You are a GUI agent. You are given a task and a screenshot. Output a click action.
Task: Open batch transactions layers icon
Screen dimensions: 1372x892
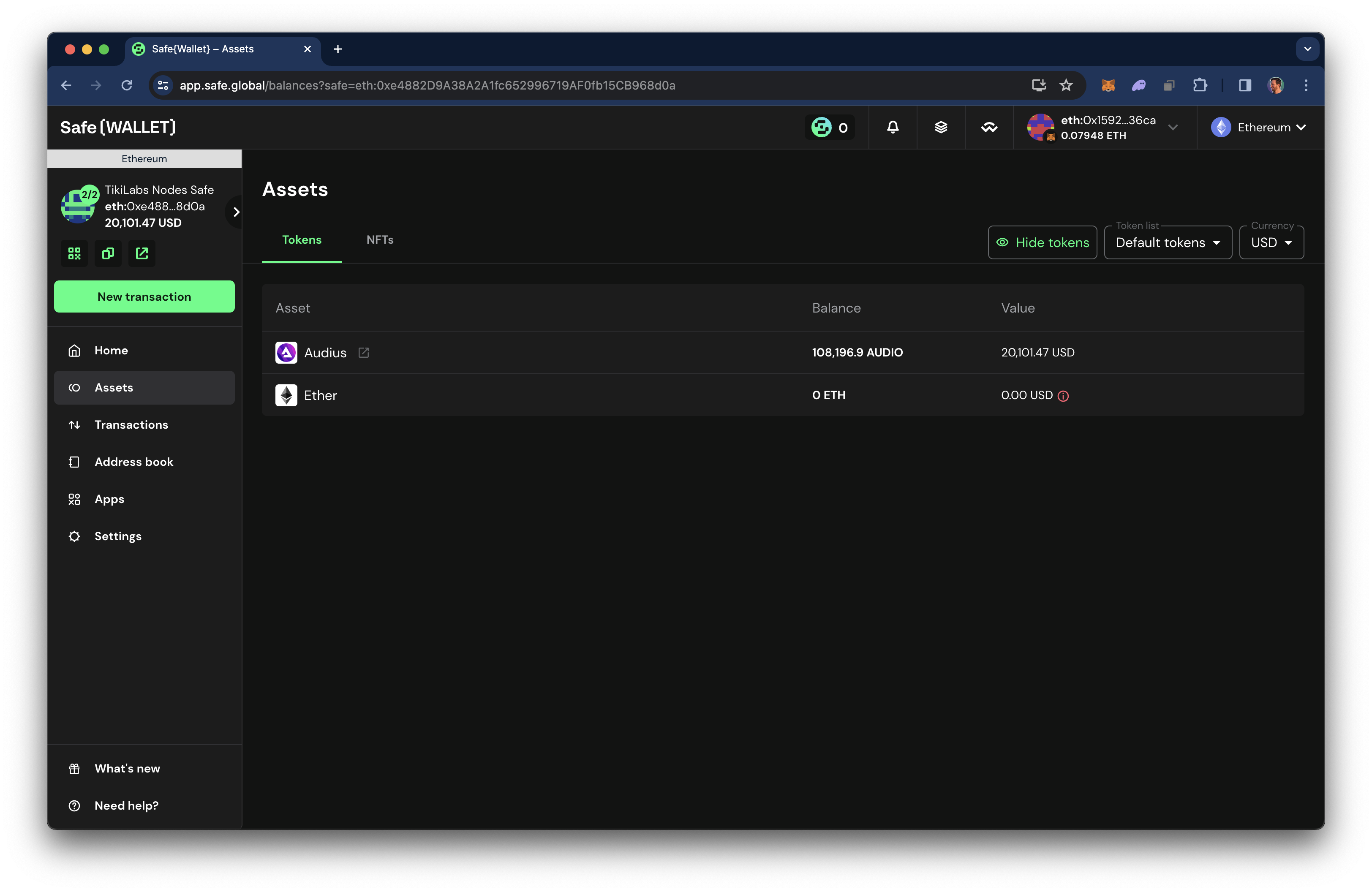click(x=941, y=128)
